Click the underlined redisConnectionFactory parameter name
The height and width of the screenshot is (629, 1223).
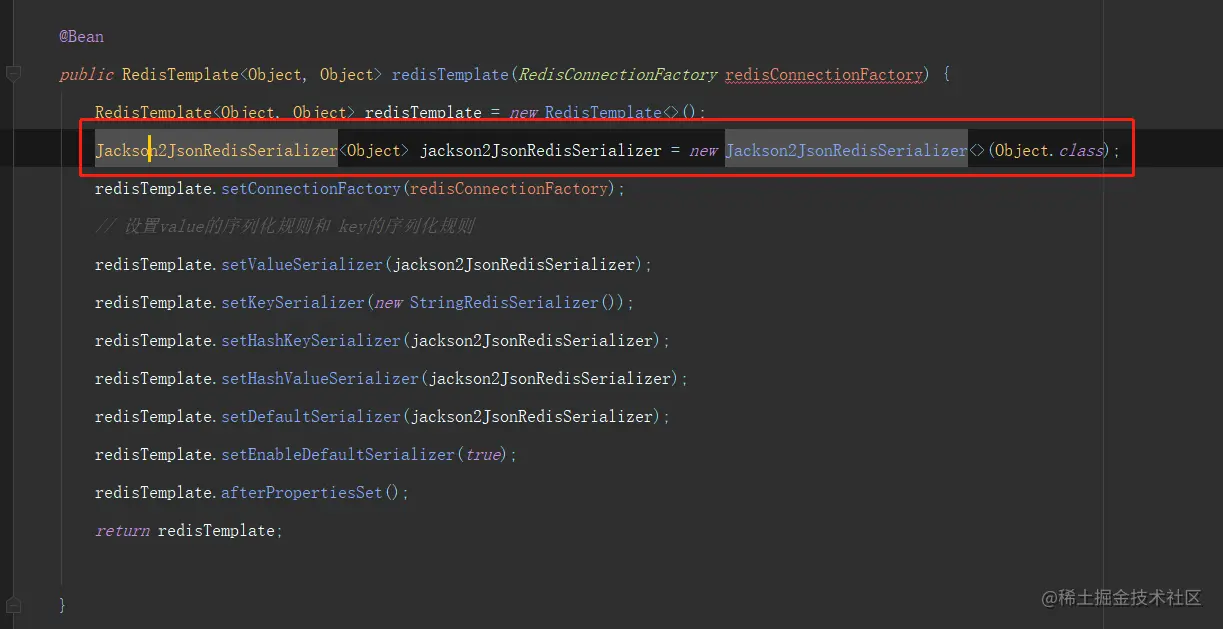click(x=824, y=75)
